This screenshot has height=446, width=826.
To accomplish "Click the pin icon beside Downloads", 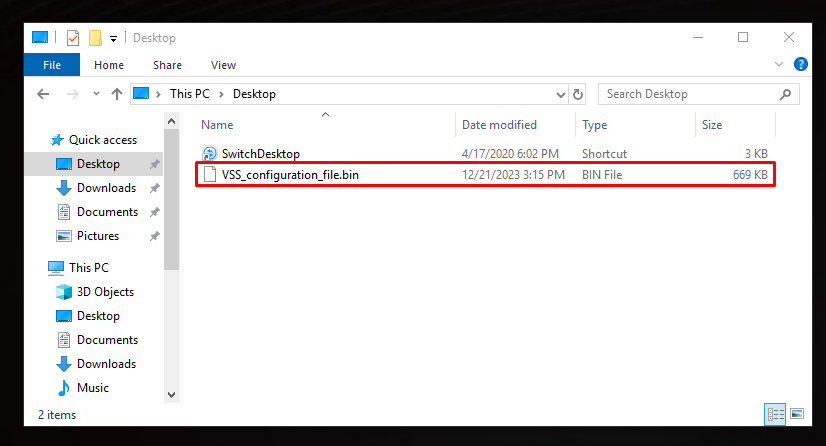I will tap(154, 188).
